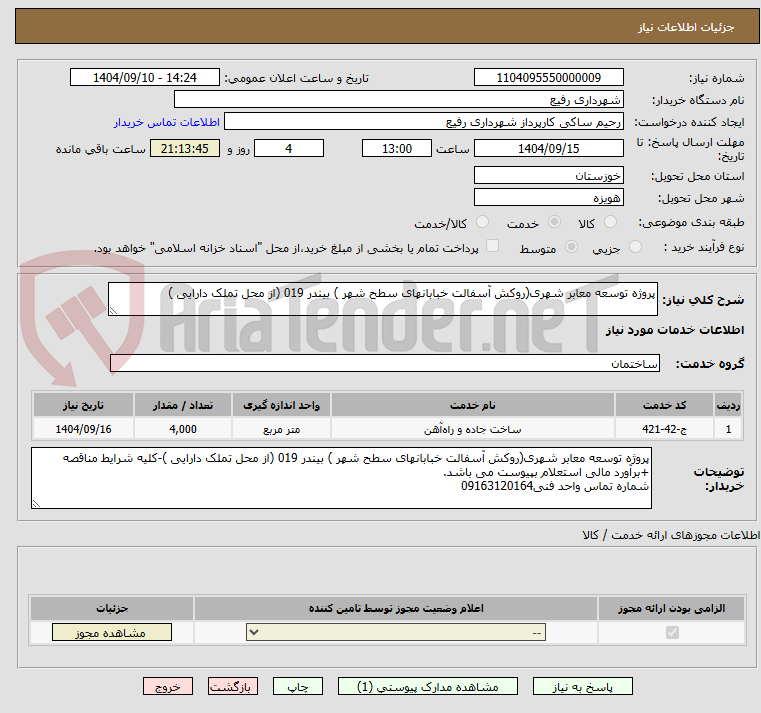The image size is (761, 713).
Task: Click the شرح کلی نیاز text area
Action: [383, 299]
